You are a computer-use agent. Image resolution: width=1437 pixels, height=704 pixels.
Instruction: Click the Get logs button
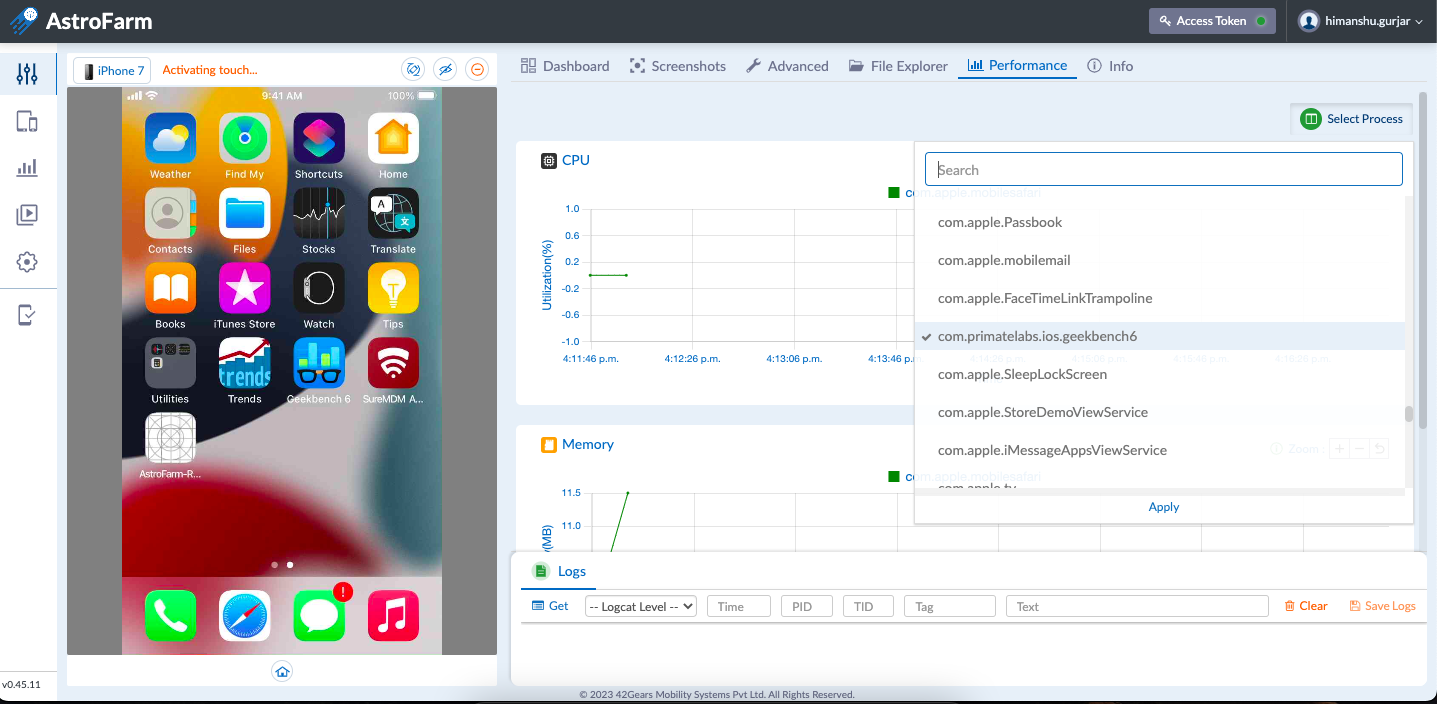tap(550, 606)
